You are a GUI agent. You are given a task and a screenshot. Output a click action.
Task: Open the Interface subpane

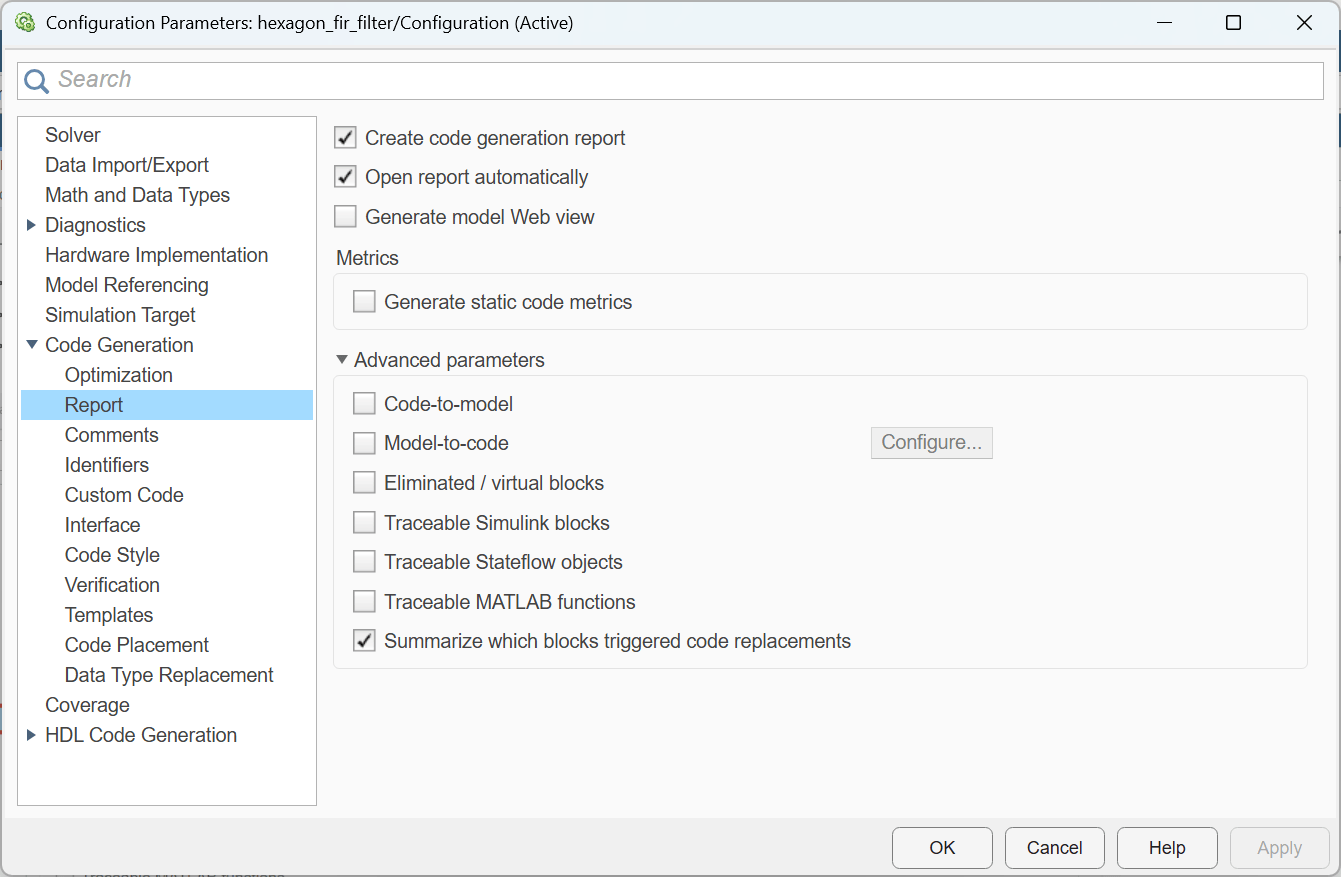pos(102,525)
